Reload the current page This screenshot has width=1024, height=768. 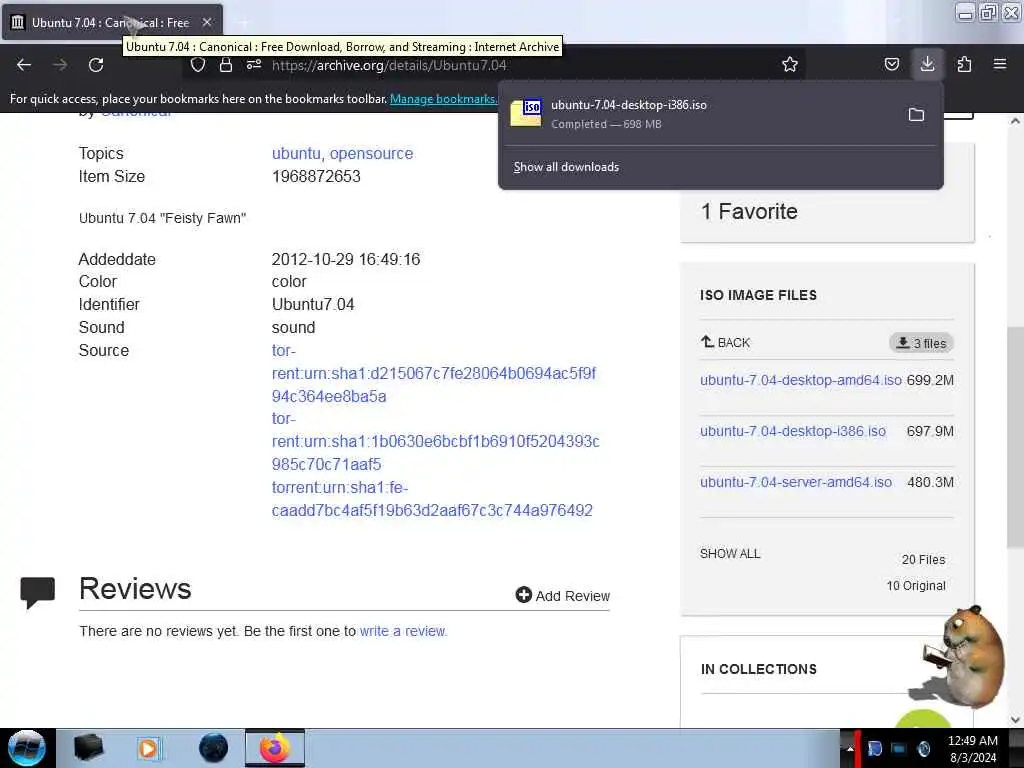(x=96, y=65)
